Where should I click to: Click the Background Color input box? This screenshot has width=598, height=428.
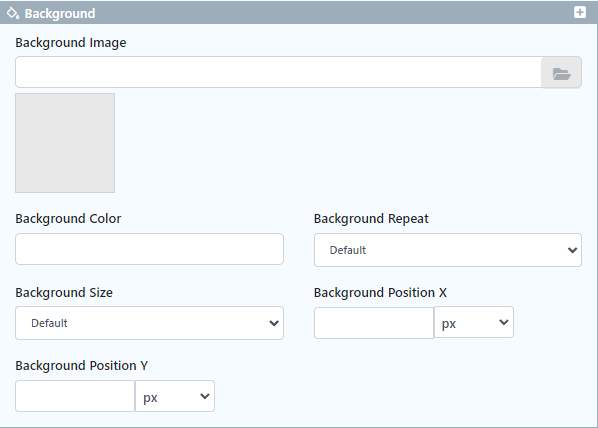[150, 249]
